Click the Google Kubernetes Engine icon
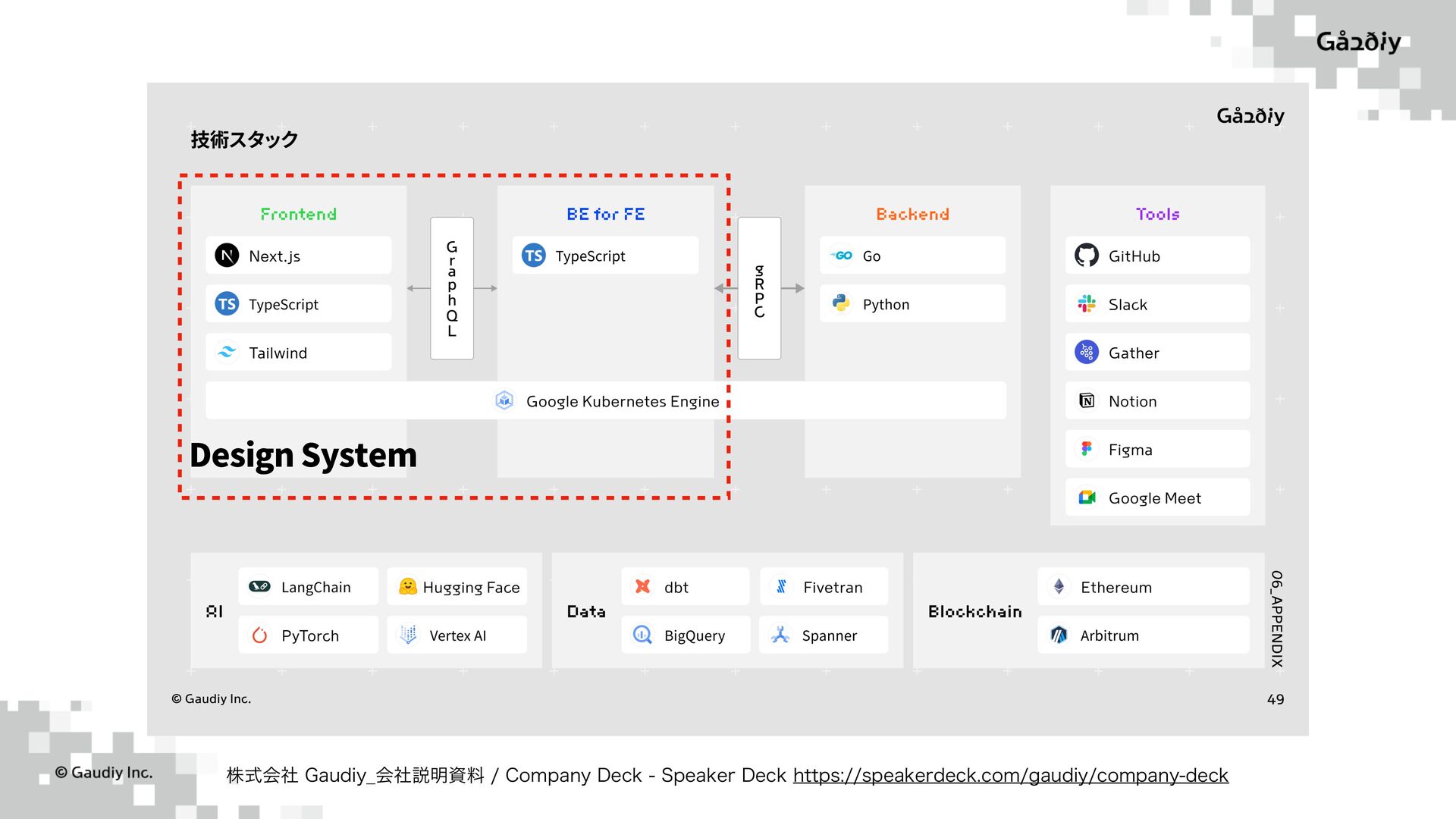The width and height of the screenshot is (1456, 819). pyautogui.click(x=504, y=400)
